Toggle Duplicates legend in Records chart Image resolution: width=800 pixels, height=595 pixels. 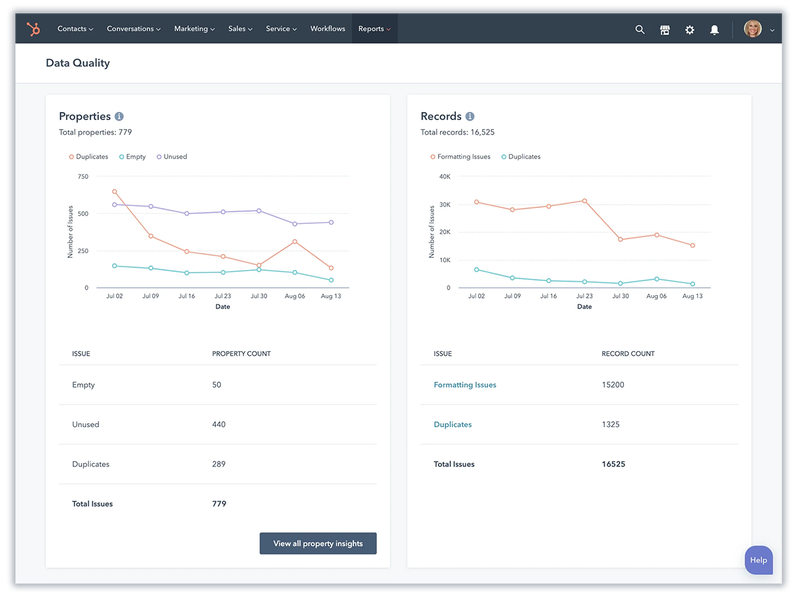click(520, 157)
